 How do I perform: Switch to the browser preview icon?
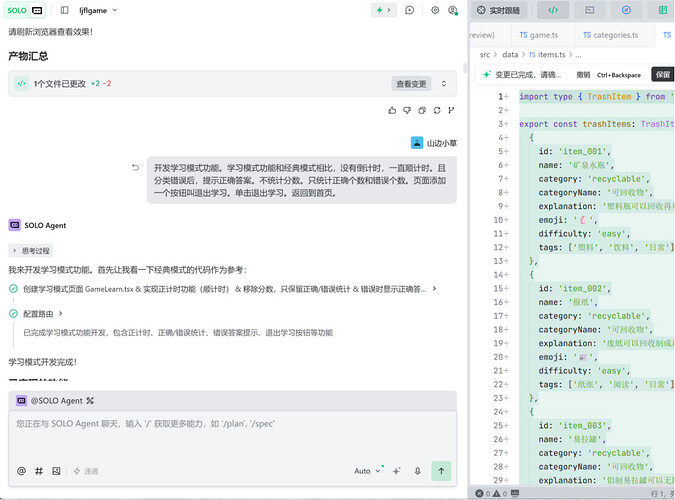tap(626, 10)
